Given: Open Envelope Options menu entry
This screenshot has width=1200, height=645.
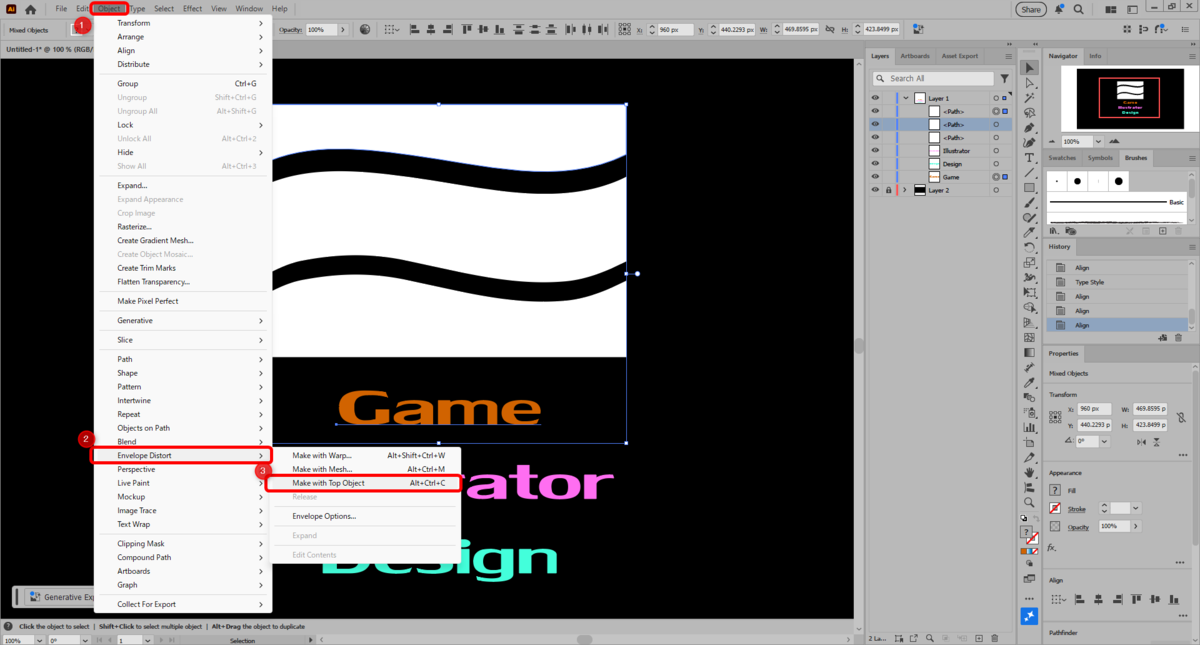Looking at the screenshot, I should coord(324,516).
